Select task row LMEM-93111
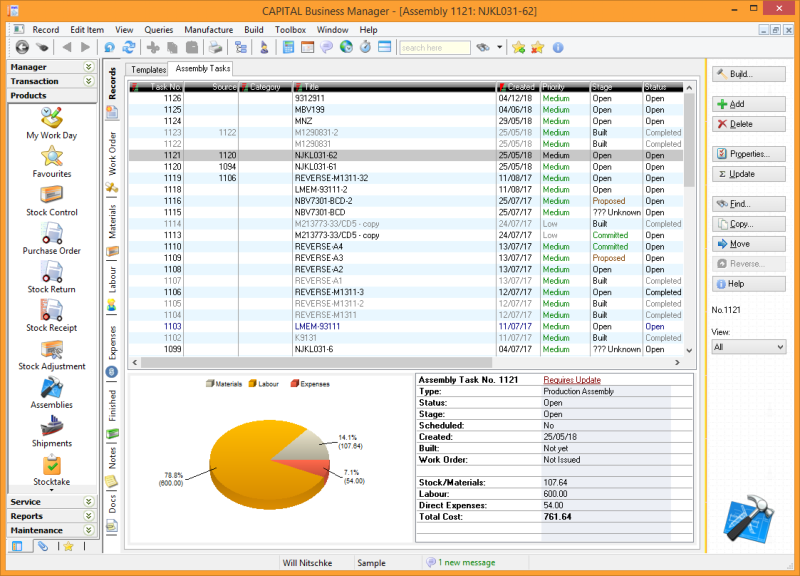Screen dimensions: 800x576 point(406,327)
